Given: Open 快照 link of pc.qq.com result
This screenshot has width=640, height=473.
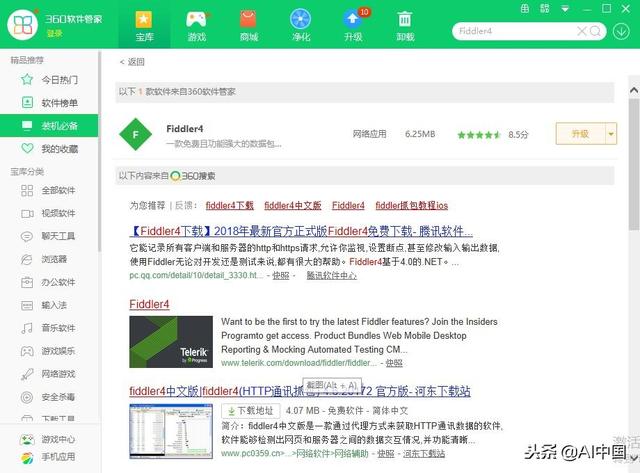Looking at the screenshot, I should click(x=280, y=275).
